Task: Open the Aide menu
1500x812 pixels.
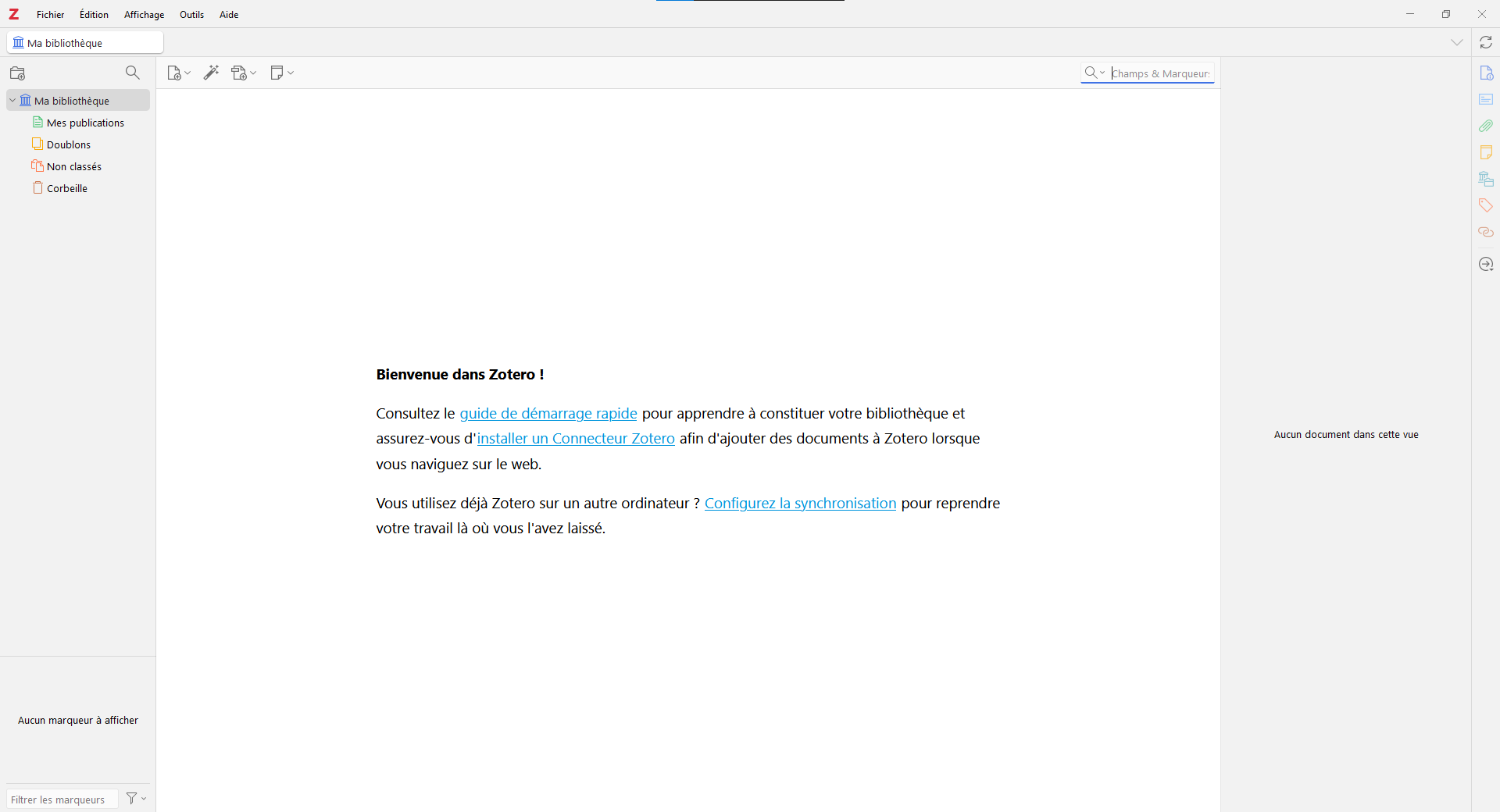Action: click(x=229, y=15)
